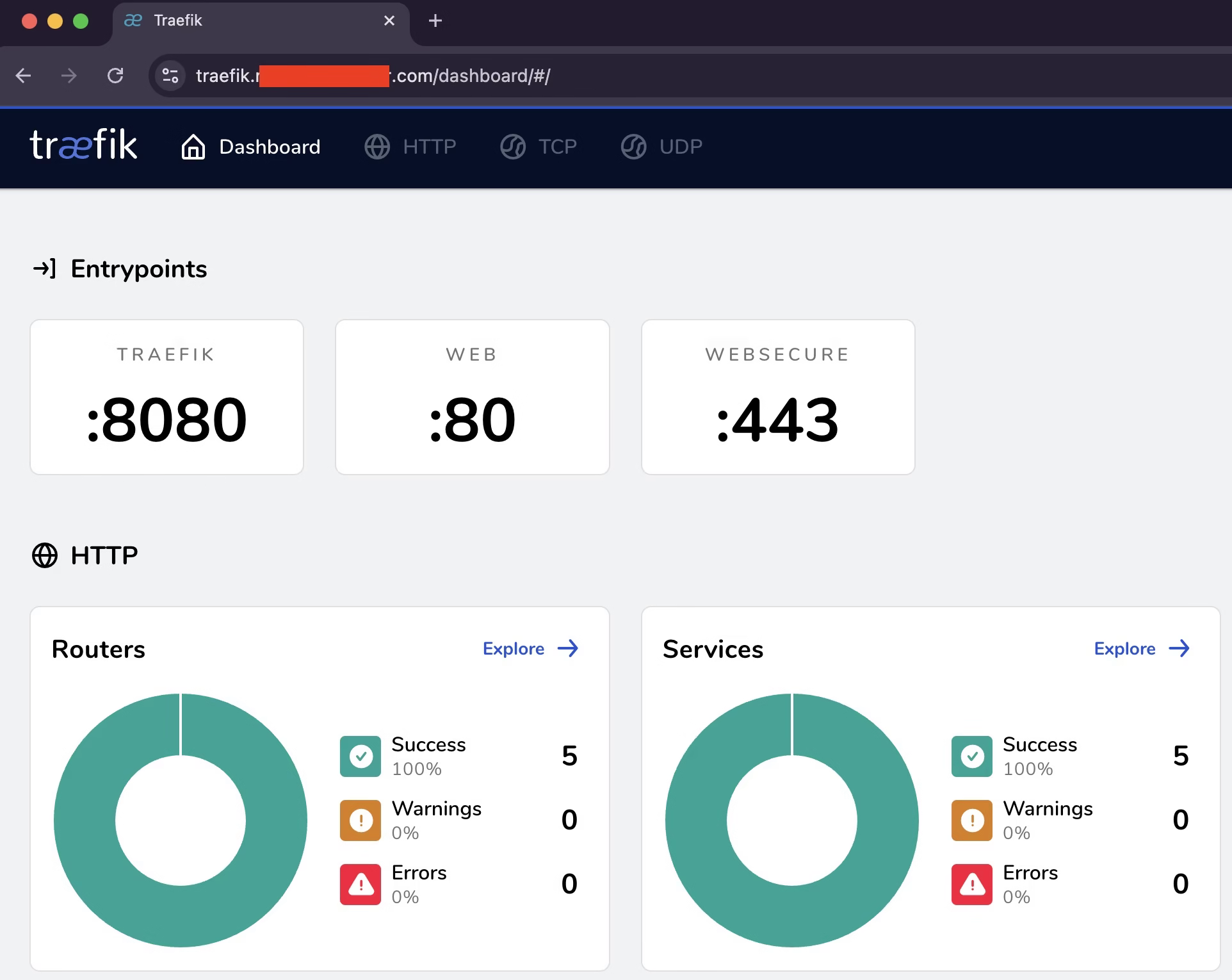The image size is (1232, 980).
Task: Click Services Success checkmark icon
Action: (972, 756)
